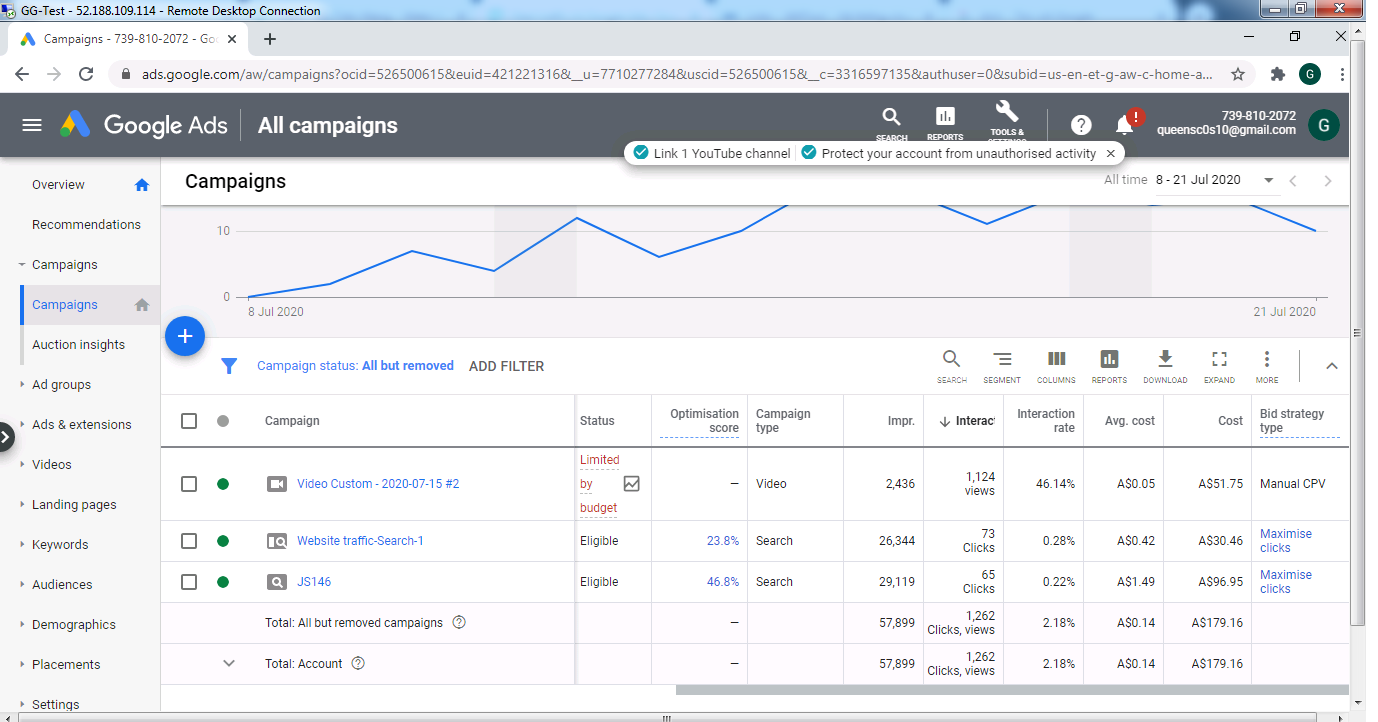
Task: Click the horizontal table scrollbar
Action: [1010, 690]
